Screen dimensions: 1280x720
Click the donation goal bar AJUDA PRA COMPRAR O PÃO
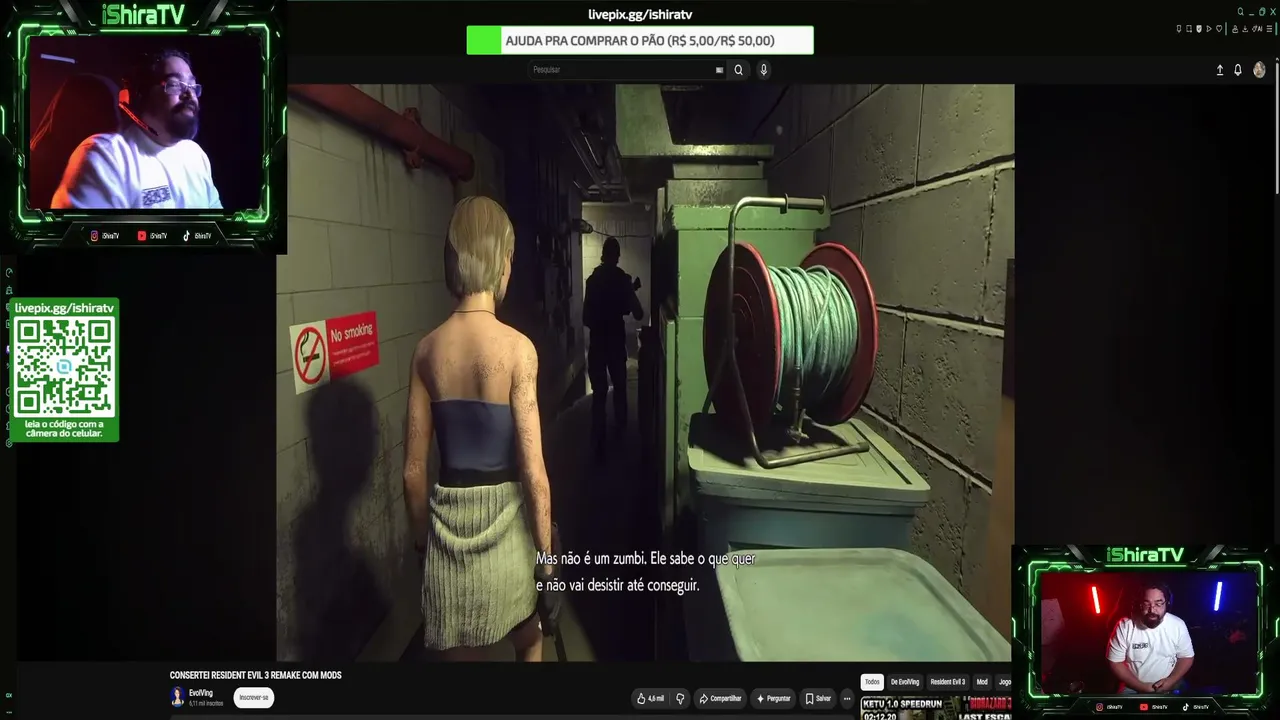coord(640,41)
